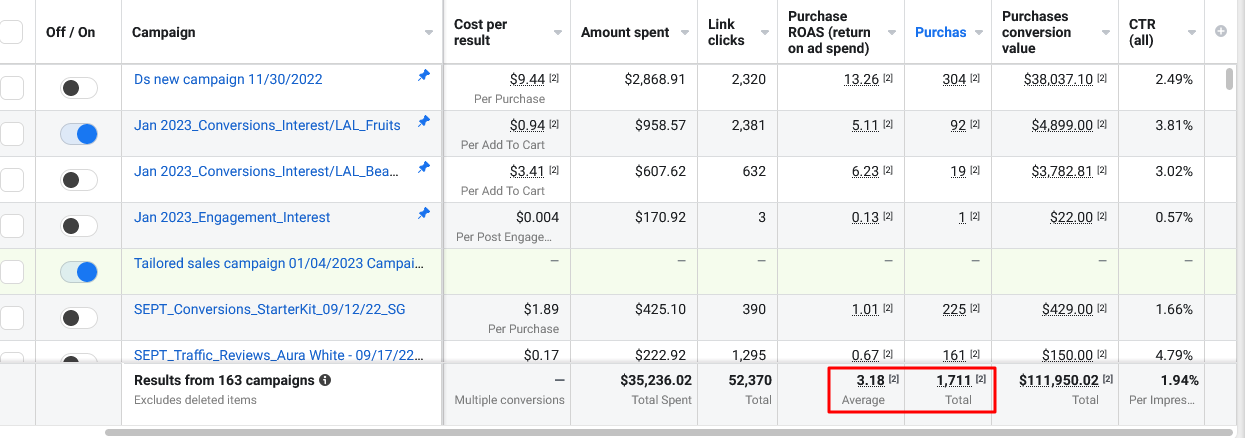This screenshot has width=1245, height=438.
Task: Open Amount spent column dropdown arrow
Action: click(x=686, y=33)
